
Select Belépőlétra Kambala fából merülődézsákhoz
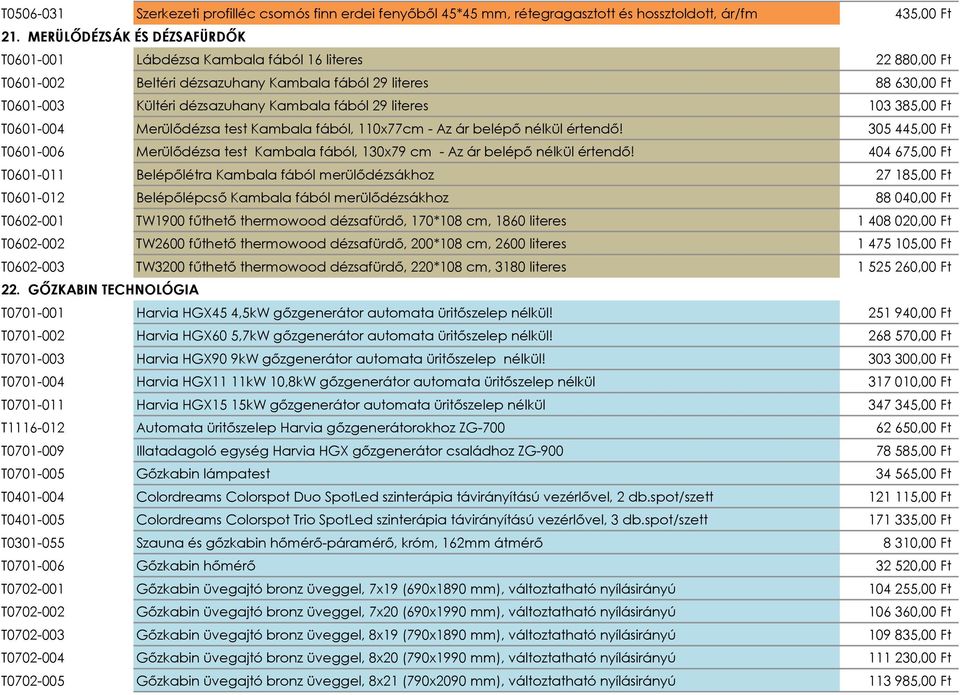(x=487, y=175)
